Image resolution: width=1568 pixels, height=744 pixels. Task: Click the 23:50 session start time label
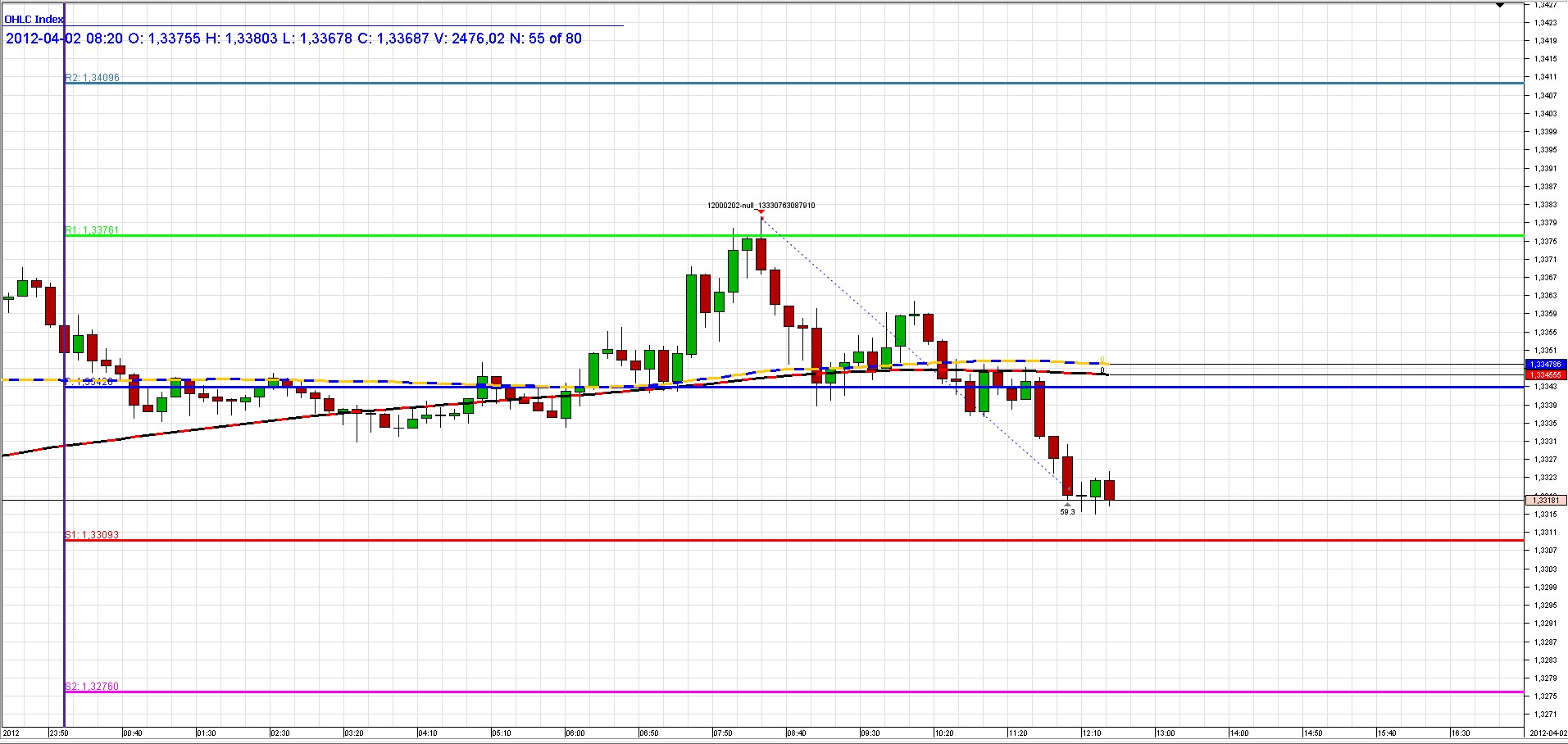tap(58, 733)
